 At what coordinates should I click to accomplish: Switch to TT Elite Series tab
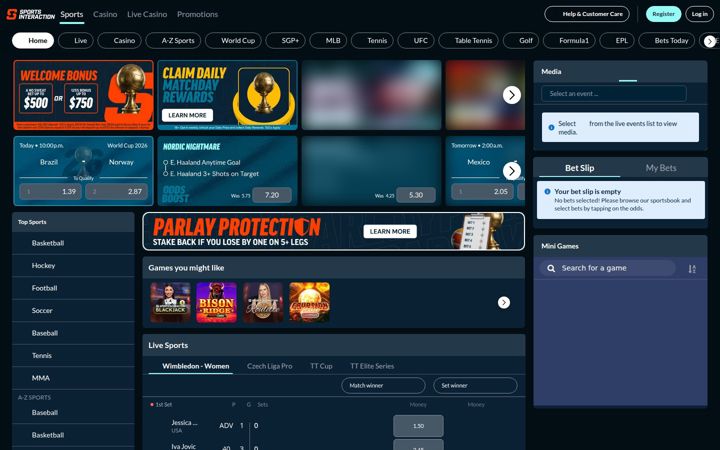click(372, 366)
